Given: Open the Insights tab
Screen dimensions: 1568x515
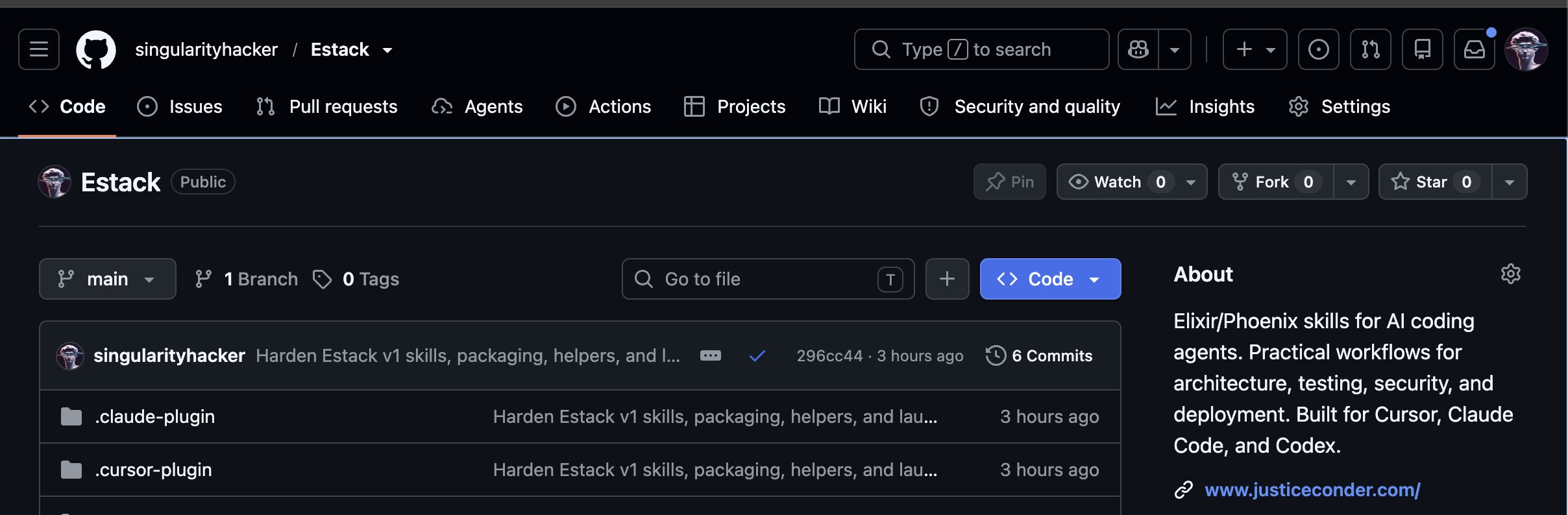Looking at the screenshot, I should click(x=1205, y=106).
